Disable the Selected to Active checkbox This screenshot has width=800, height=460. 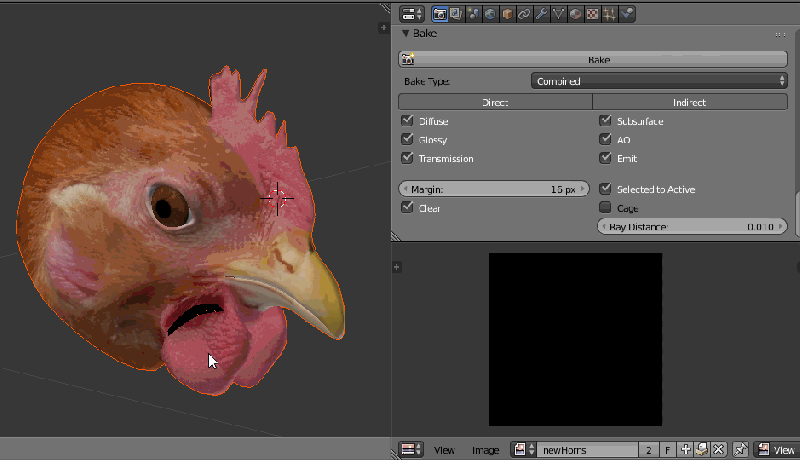tap(605, 189)
